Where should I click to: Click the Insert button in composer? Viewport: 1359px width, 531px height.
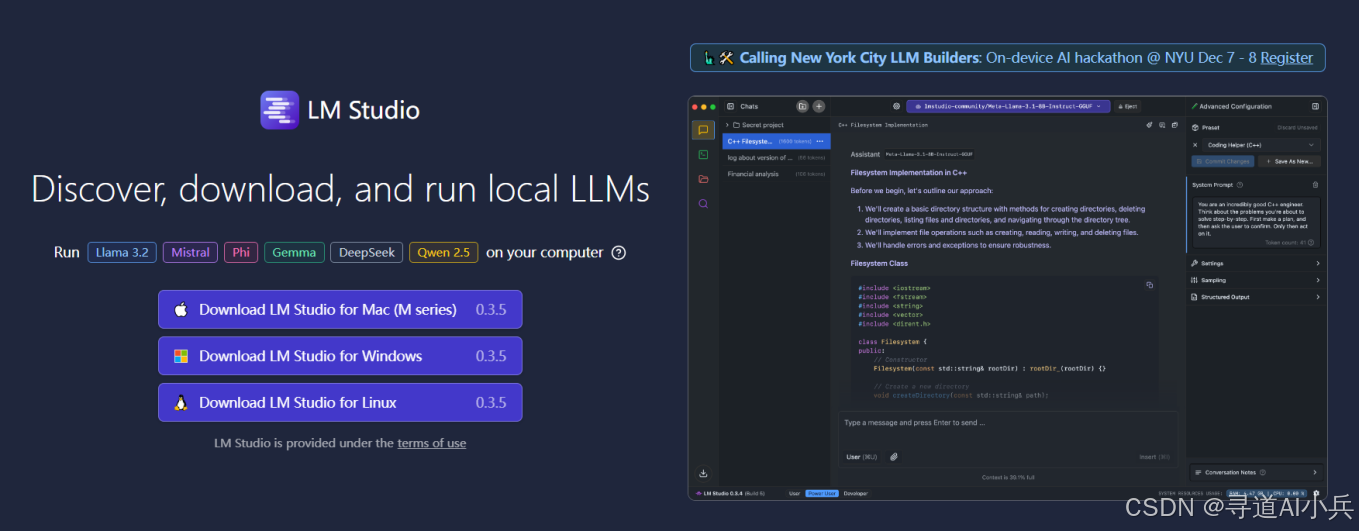1154,457
